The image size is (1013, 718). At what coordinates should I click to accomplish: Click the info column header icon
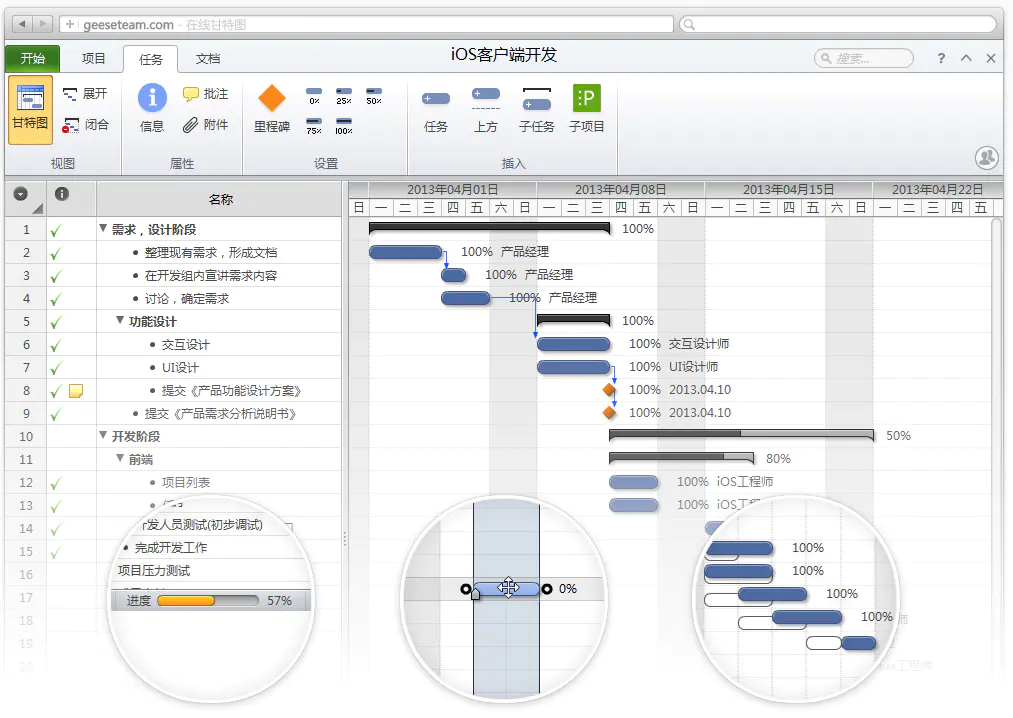click(x=62, y=193)
